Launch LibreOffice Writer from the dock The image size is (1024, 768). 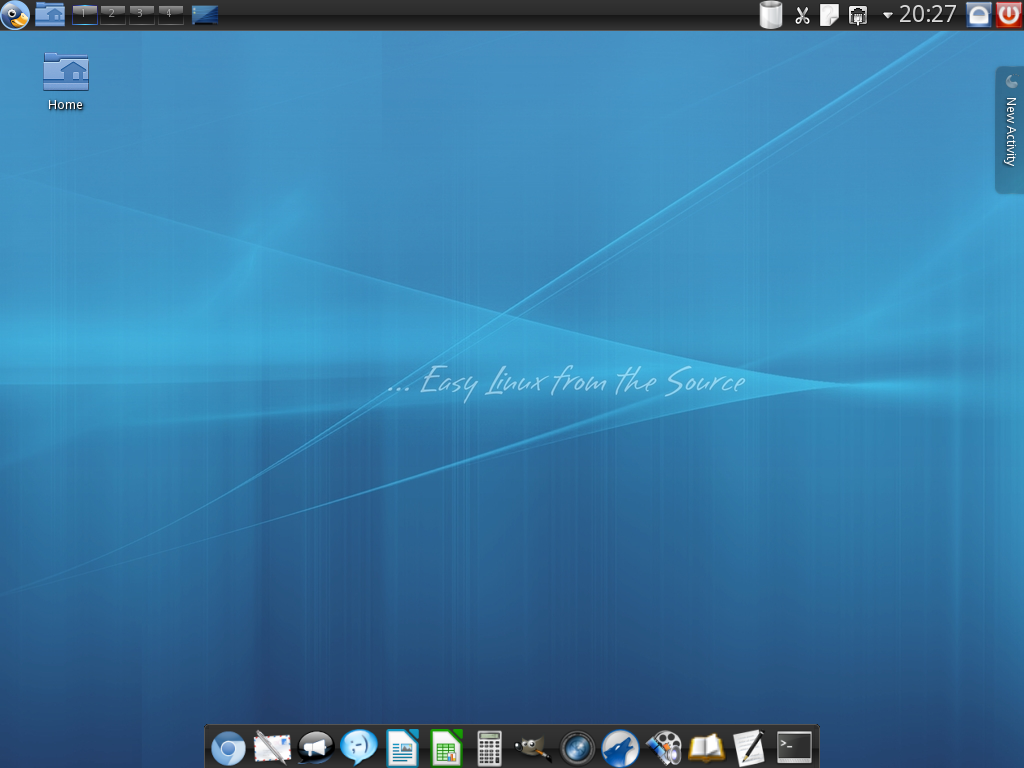(402, 748)
